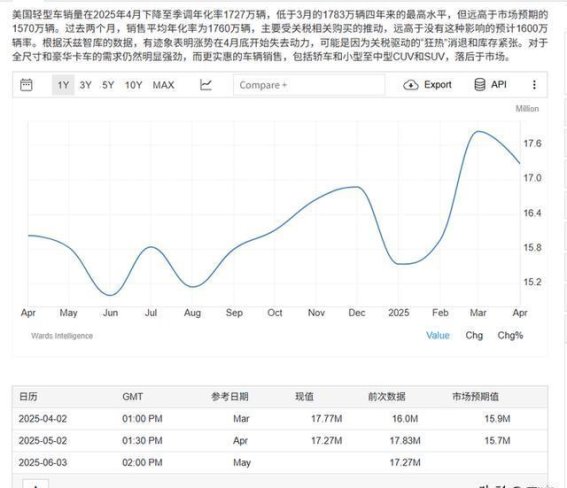The height and width of the screenshot is (488, 567).
Task: Click the Compare input field
Action: pyautogui.click(x=309, y=85)
